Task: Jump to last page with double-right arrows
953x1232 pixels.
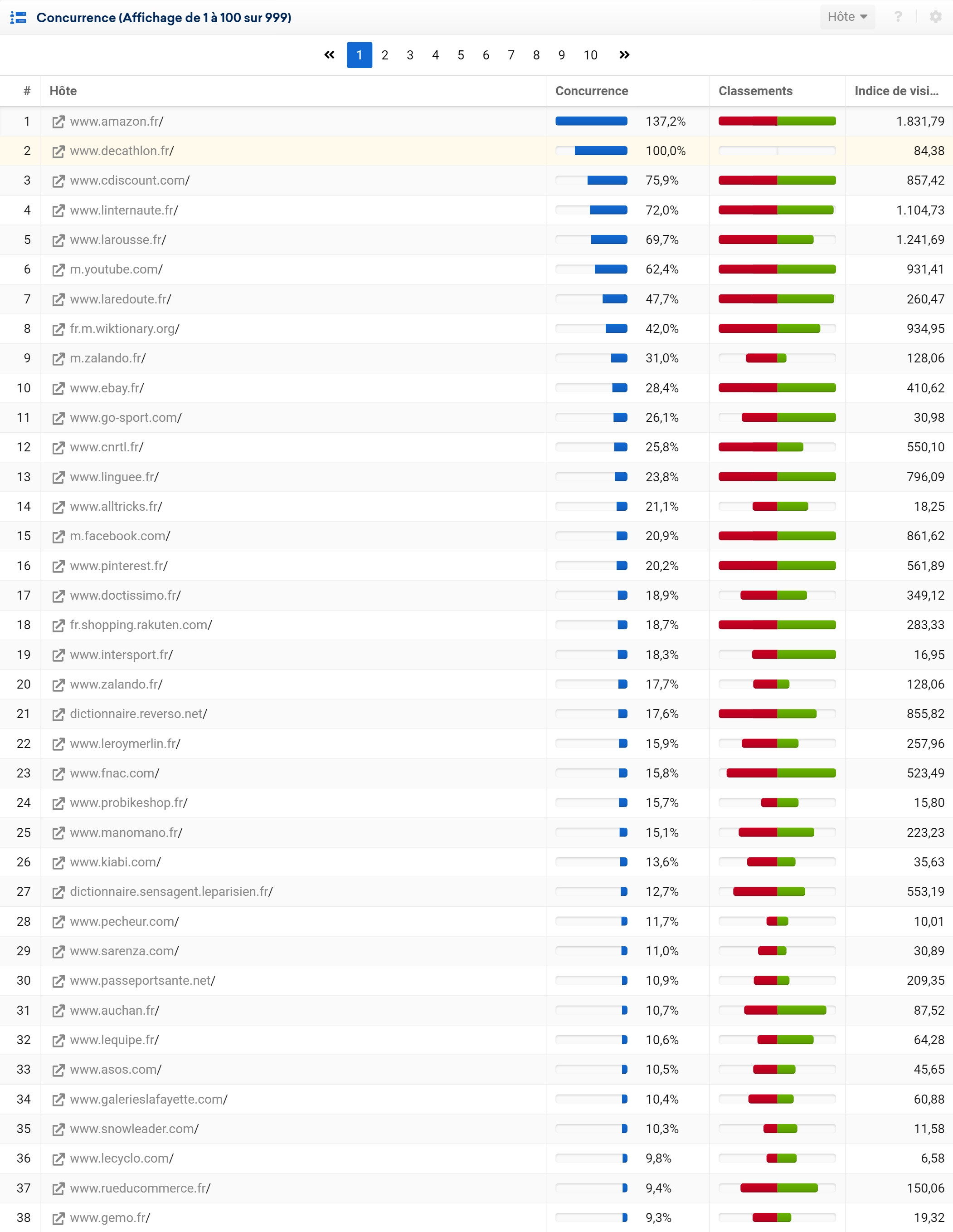Action: coord(624,55)
